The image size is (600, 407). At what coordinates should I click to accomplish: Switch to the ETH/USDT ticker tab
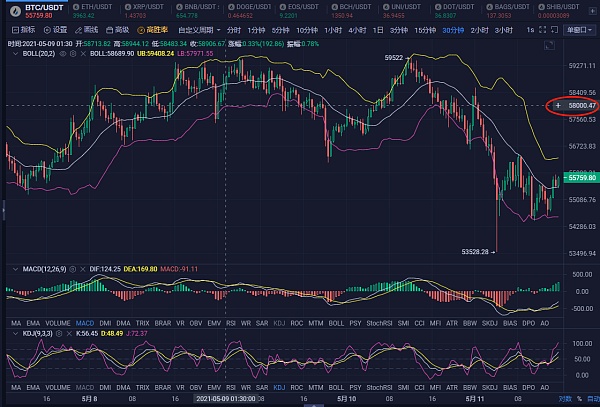tap(93, 11)
